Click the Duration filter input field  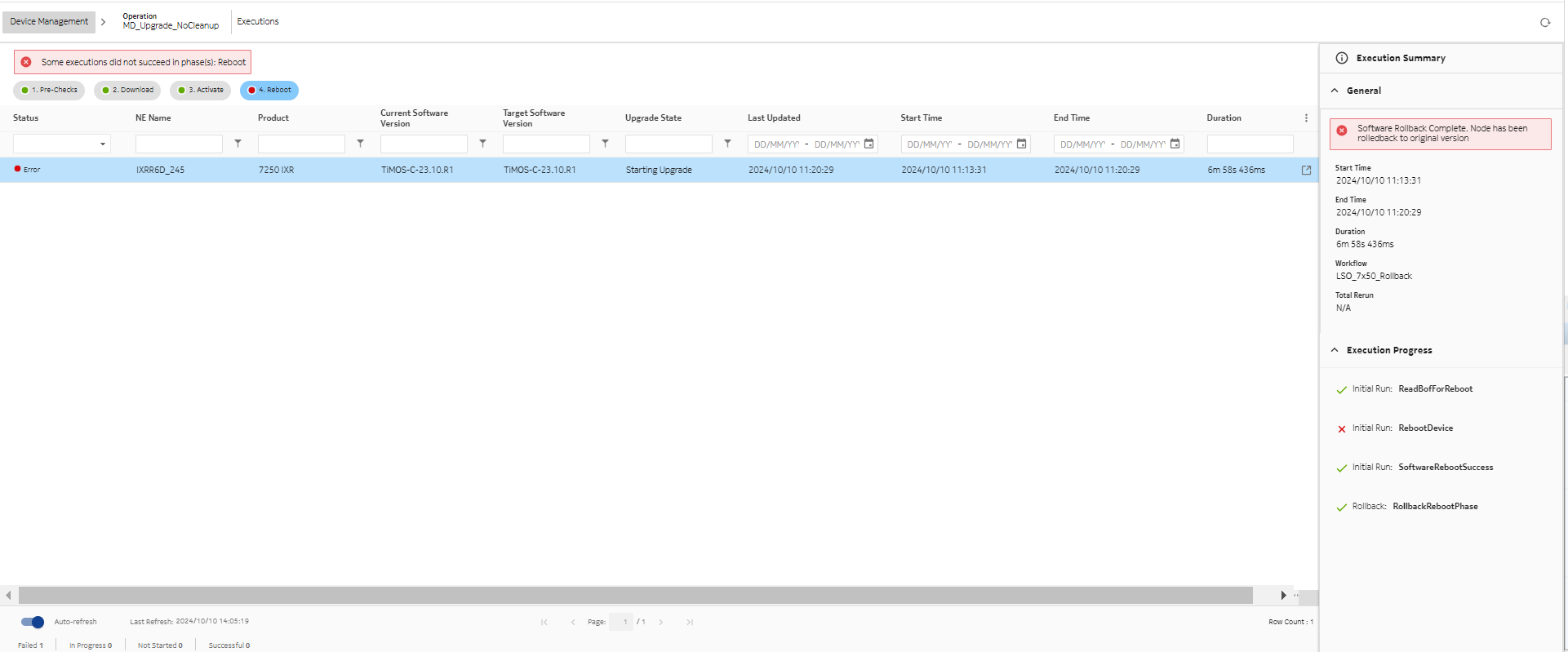click(x=1250, y=144)
